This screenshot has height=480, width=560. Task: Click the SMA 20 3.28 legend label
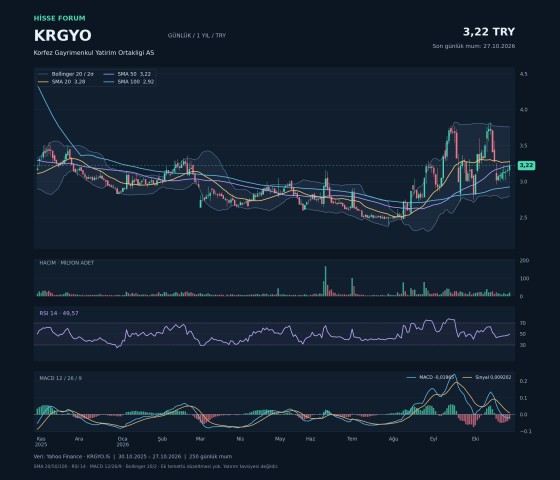(69, 82)
